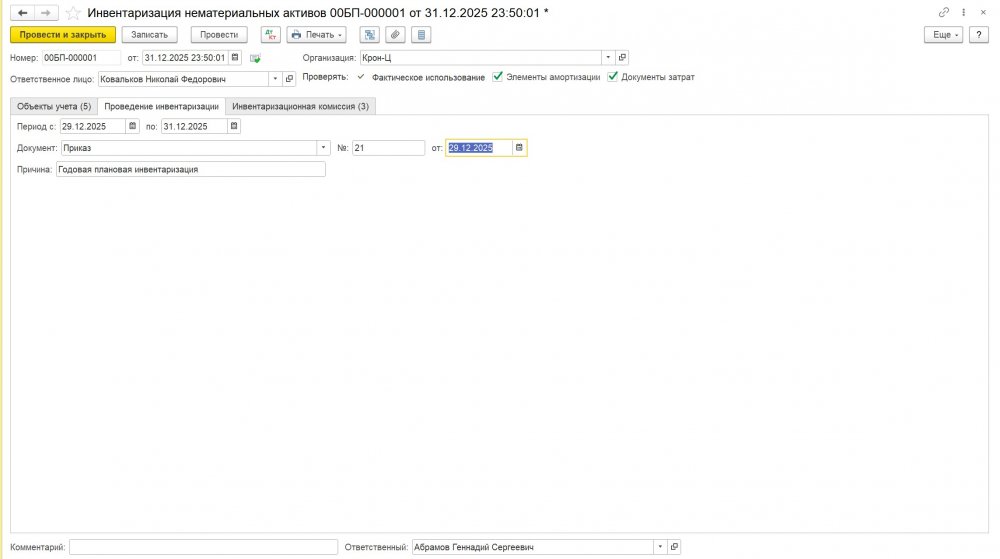Click the Записать button
The width and height of the screenshot is (1000, 559).
[x=150, y=34]
